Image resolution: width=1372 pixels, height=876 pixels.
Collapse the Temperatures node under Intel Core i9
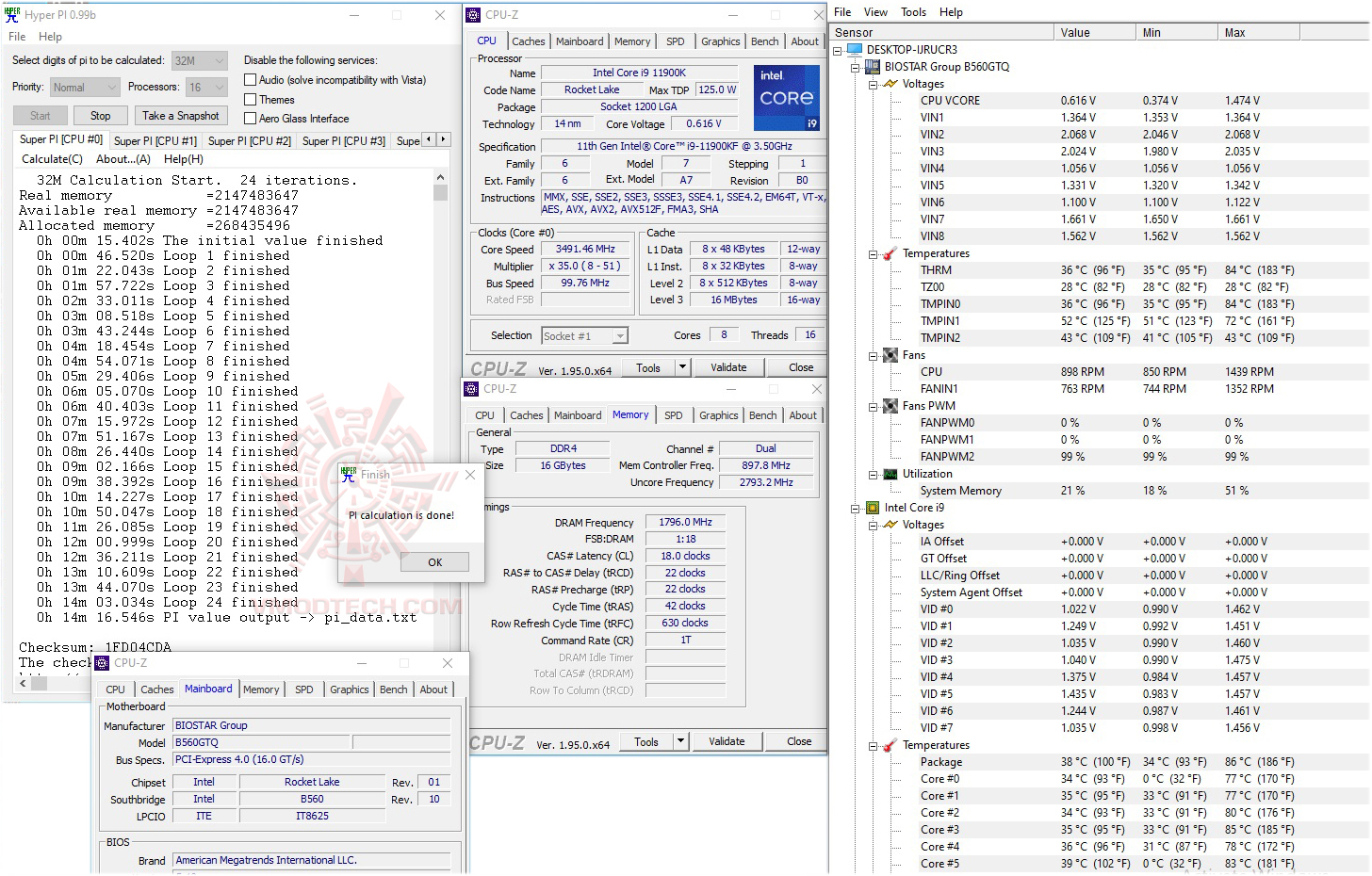(874, 746)
